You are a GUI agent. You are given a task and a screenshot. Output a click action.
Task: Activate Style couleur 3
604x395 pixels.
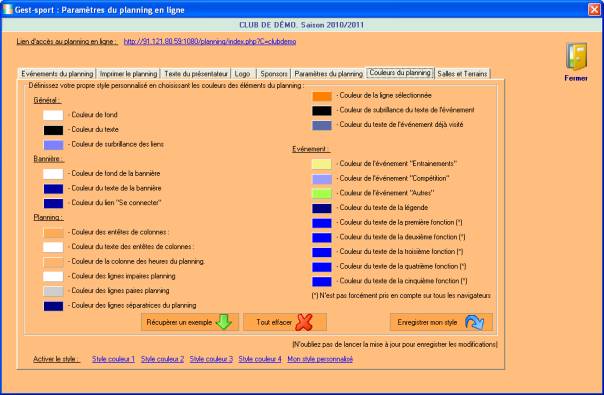211,359
